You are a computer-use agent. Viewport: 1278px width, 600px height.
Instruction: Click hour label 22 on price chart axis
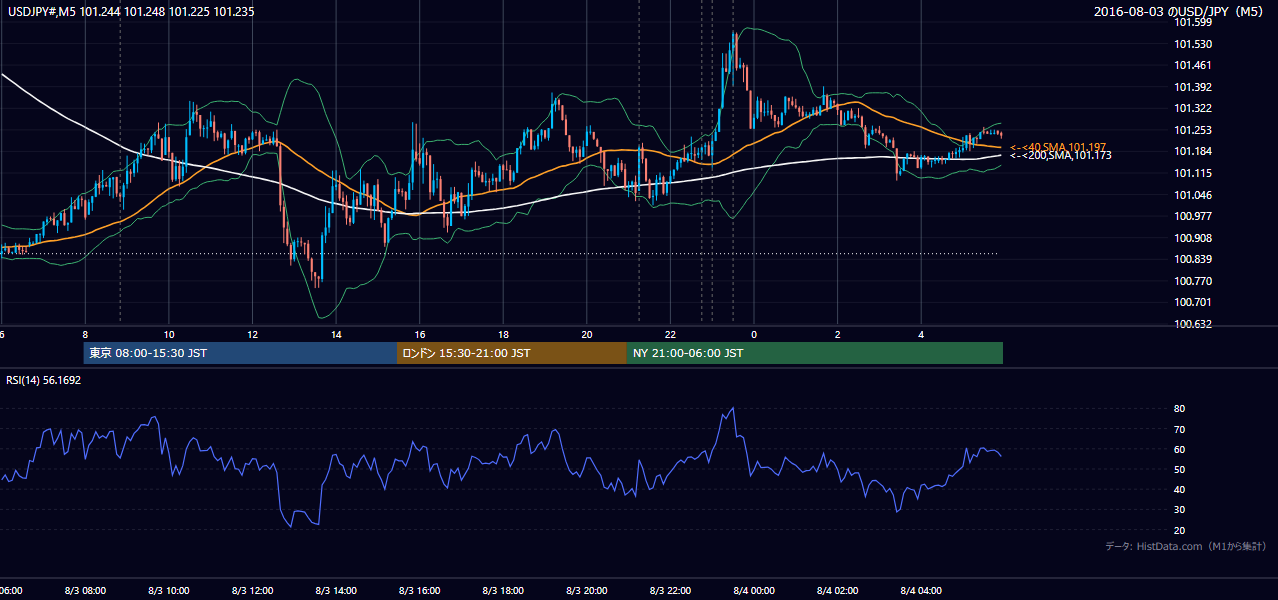tap(671, 335)
